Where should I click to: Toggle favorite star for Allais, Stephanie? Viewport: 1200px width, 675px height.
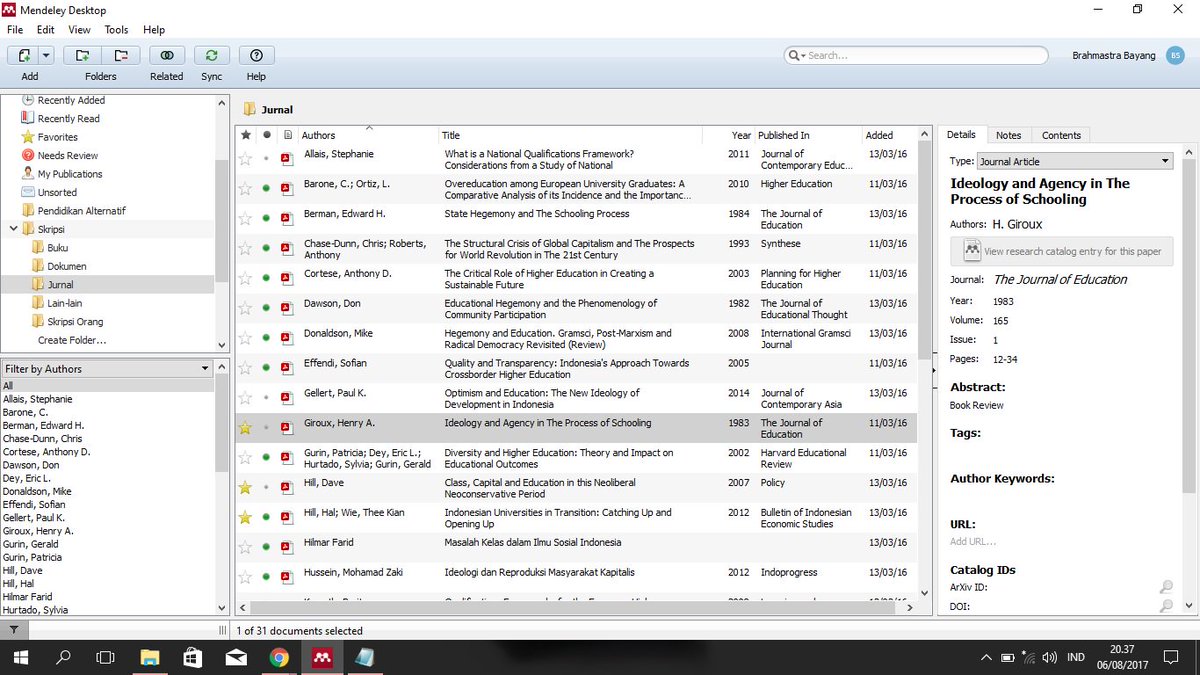point(245,158)
